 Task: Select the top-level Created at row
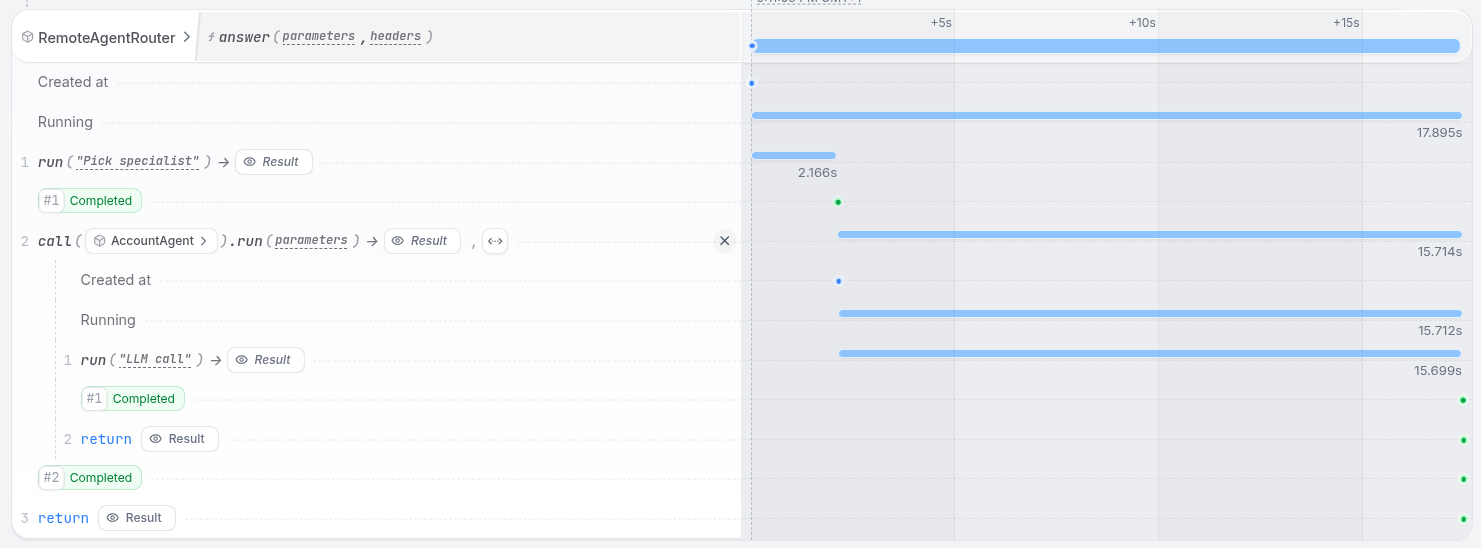pyautogui.click(x=376, y=82)
